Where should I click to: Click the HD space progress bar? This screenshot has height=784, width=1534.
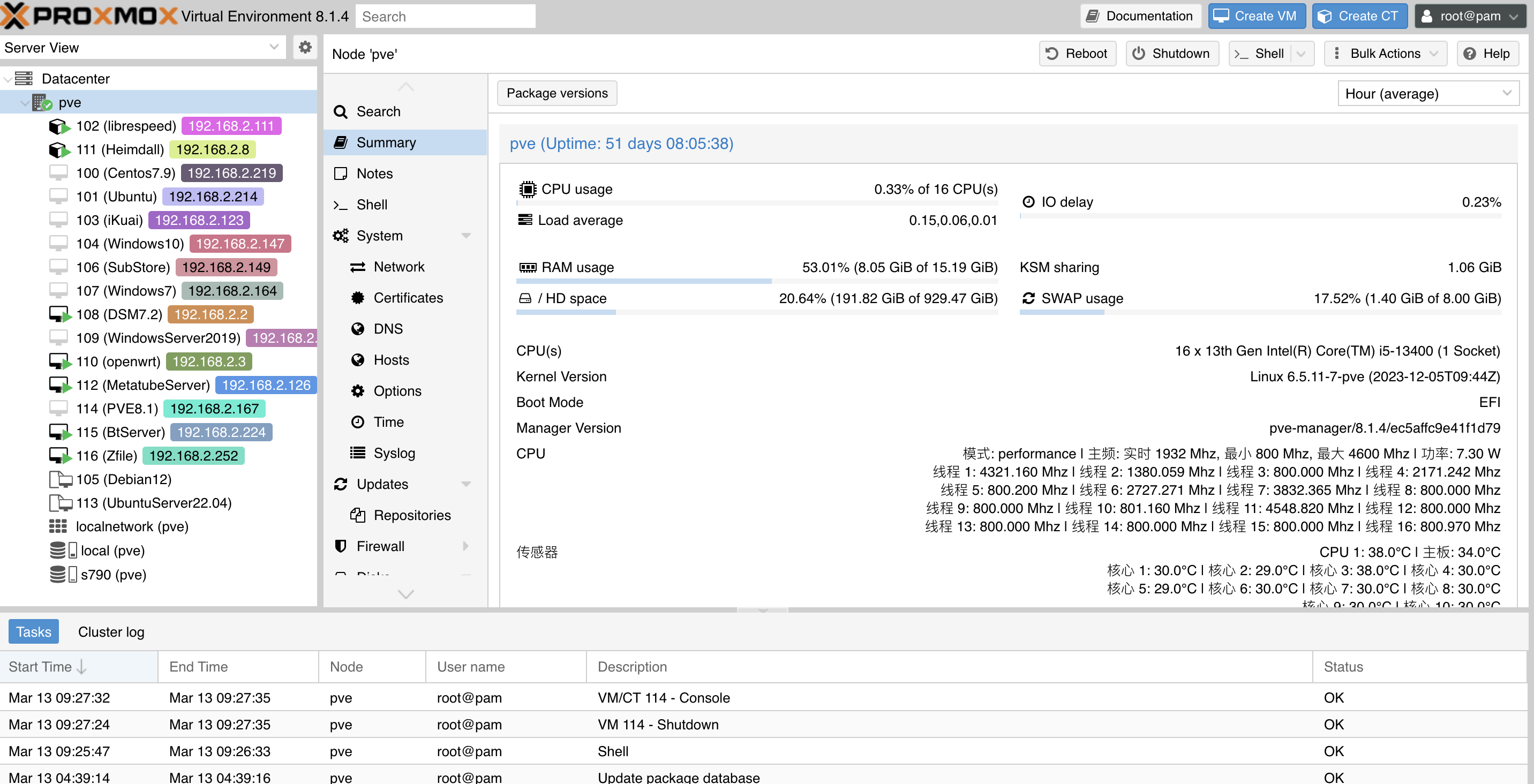tap(757, 312)
